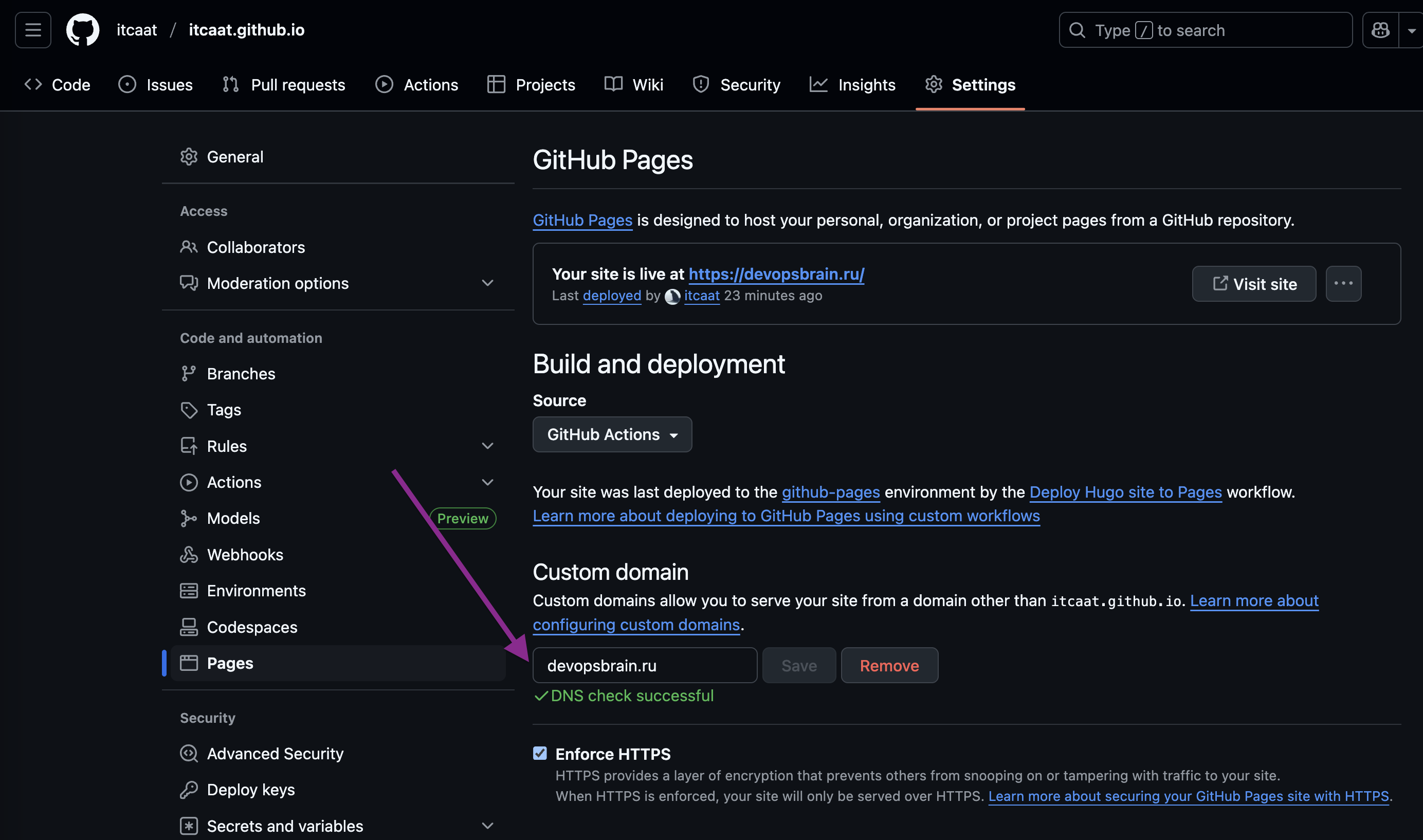Open Environments settings
1423x840 pixels.
[x=338, y=591]
